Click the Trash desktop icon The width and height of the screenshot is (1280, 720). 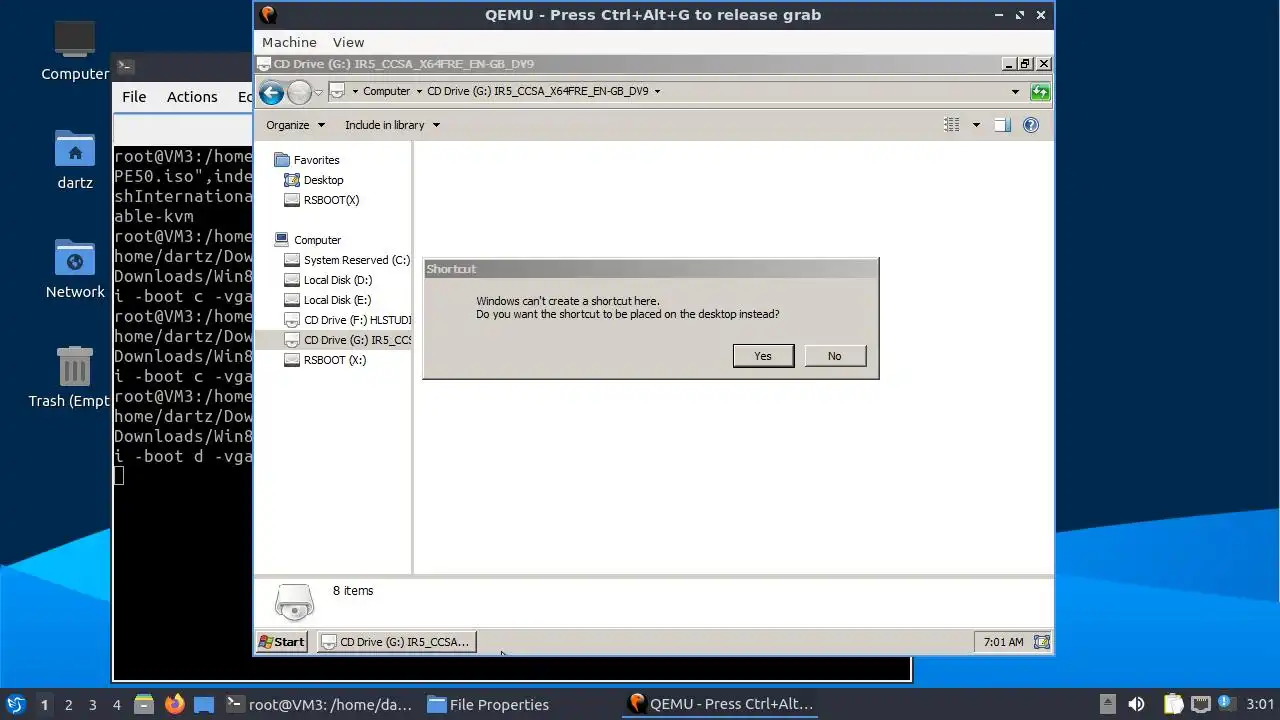tap(75, 377)
